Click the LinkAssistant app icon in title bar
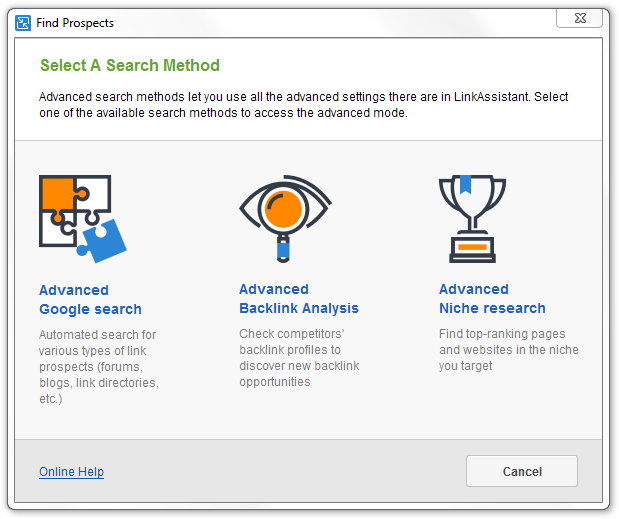Screen dimensions: 619x519 [23, 23]
